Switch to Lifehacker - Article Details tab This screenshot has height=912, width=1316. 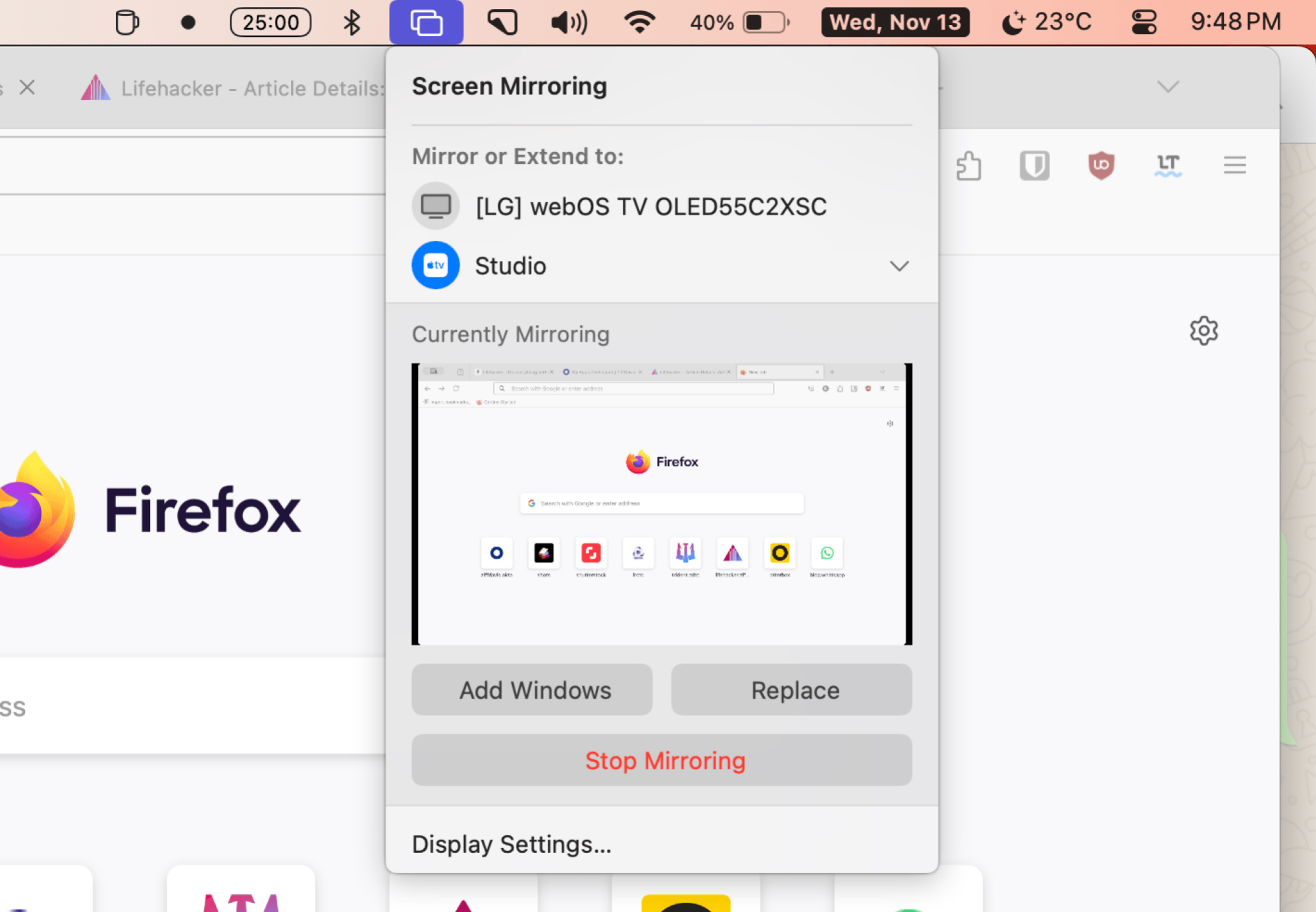click(x=232, y=88)
